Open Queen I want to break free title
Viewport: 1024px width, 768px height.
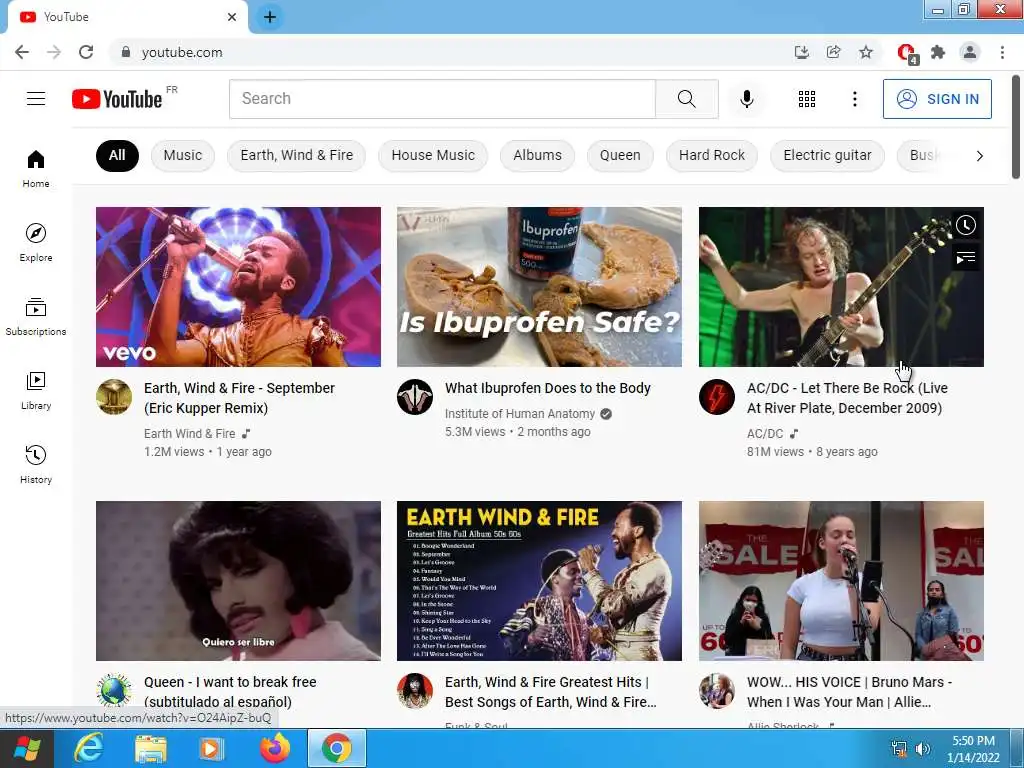pyautogui.click(x=230, y=692)
